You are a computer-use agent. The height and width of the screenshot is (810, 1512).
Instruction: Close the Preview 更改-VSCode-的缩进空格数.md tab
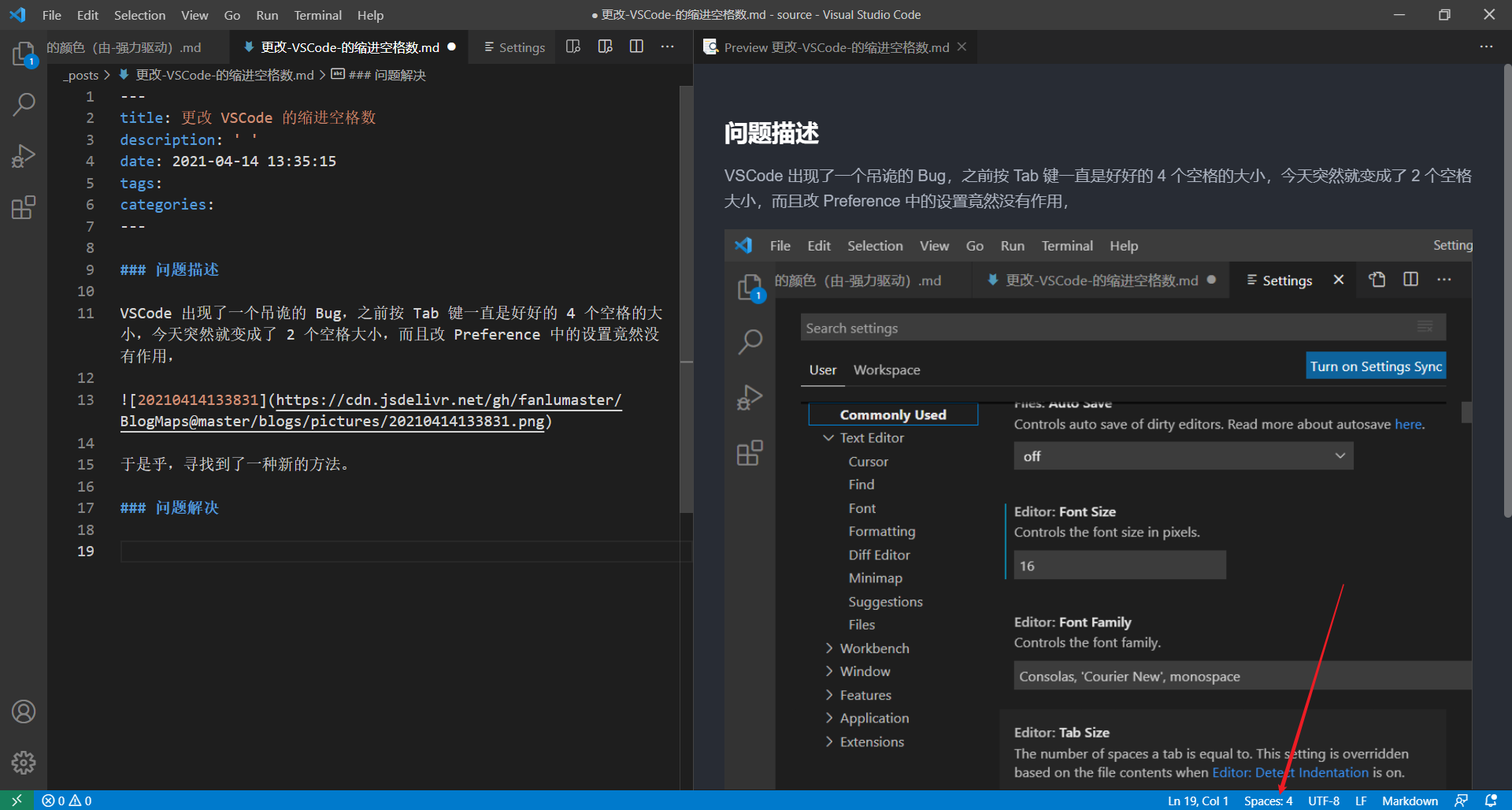(x=962, y=47)
